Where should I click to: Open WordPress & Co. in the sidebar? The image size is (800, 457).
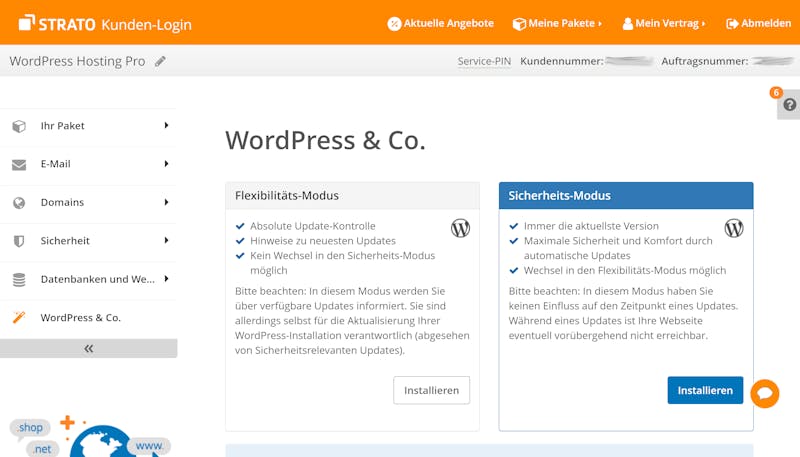point(88,317)
